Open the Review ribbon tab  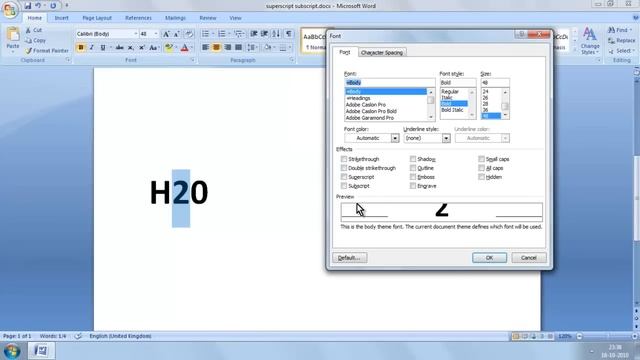point(208,18)
